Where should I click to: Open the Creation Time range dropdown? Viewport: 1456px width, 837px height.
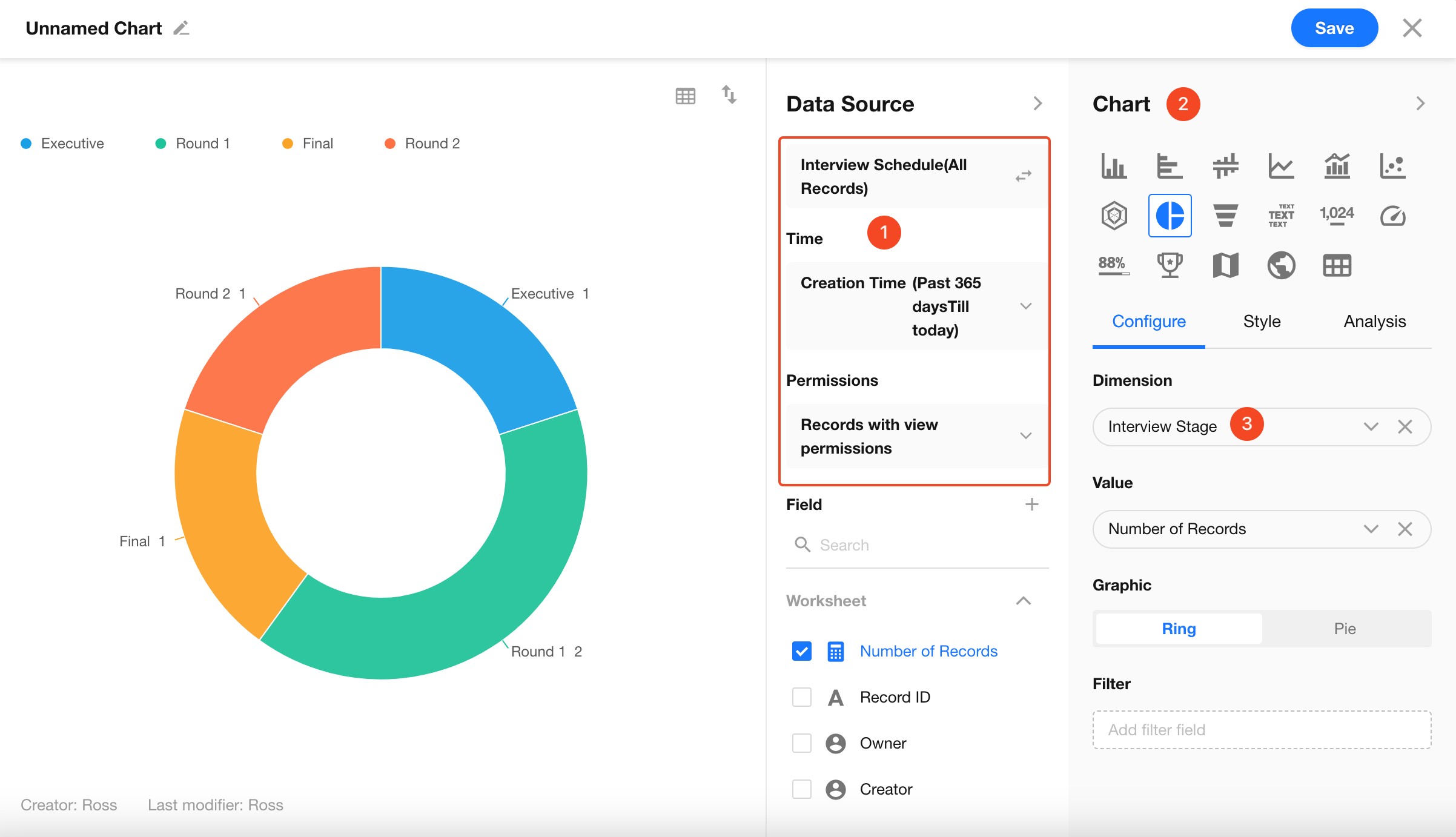click(915, 306)
